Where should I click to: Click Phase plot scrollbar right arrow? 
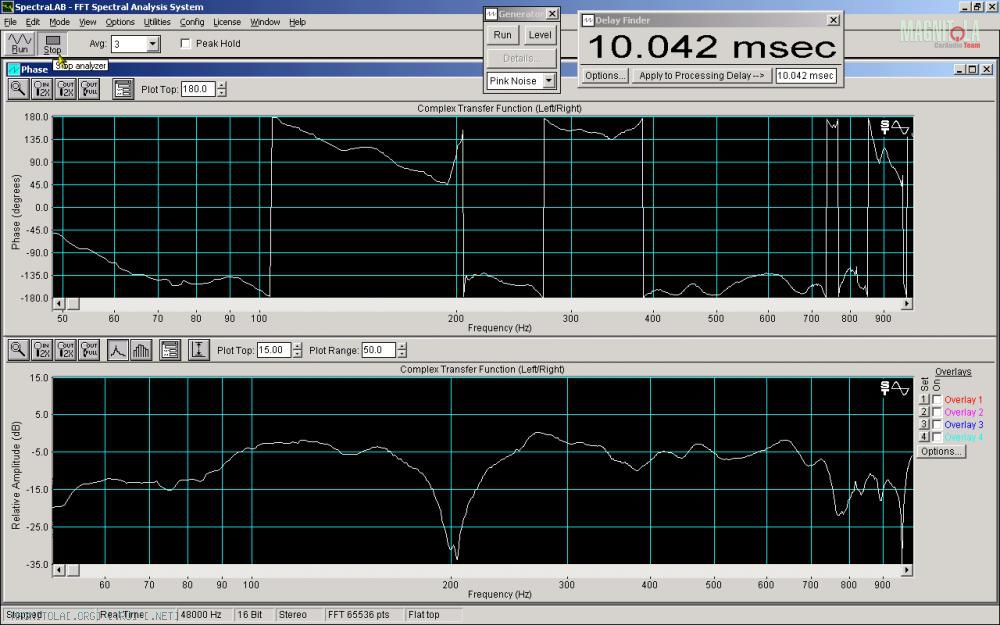pyautogui.click(x=906, y=304)
